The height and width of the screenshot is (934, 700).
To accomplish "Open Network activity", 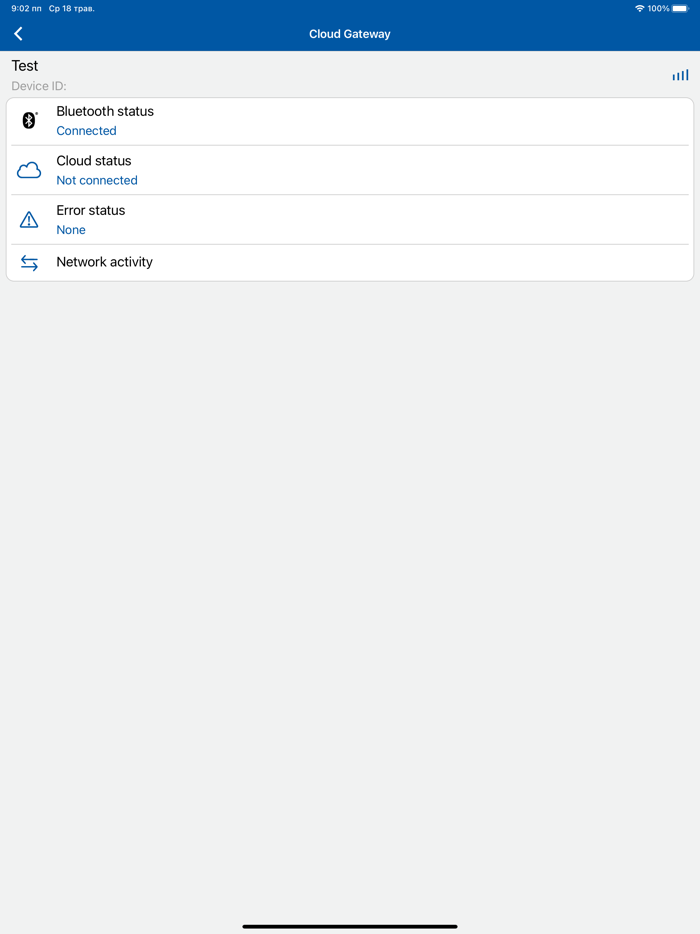I will click(105, 262).
